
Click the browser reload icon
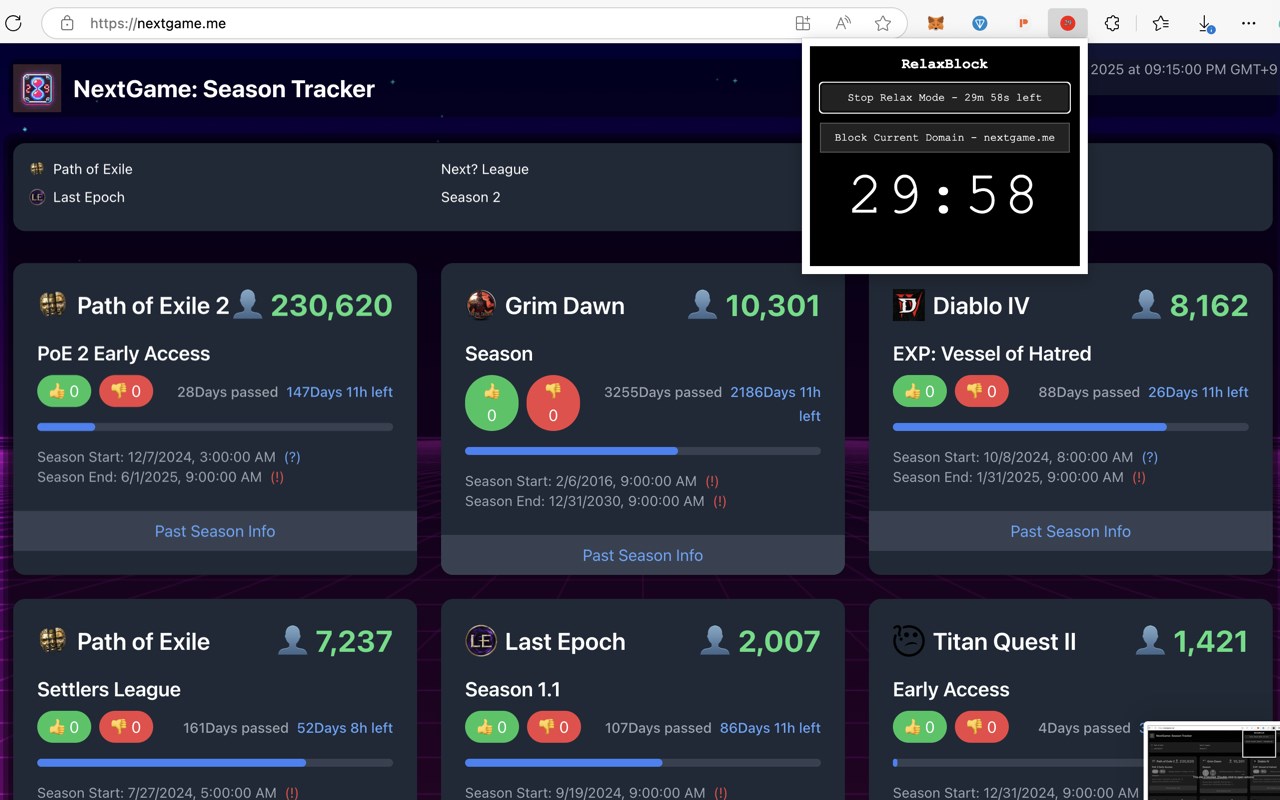point(13,23)
